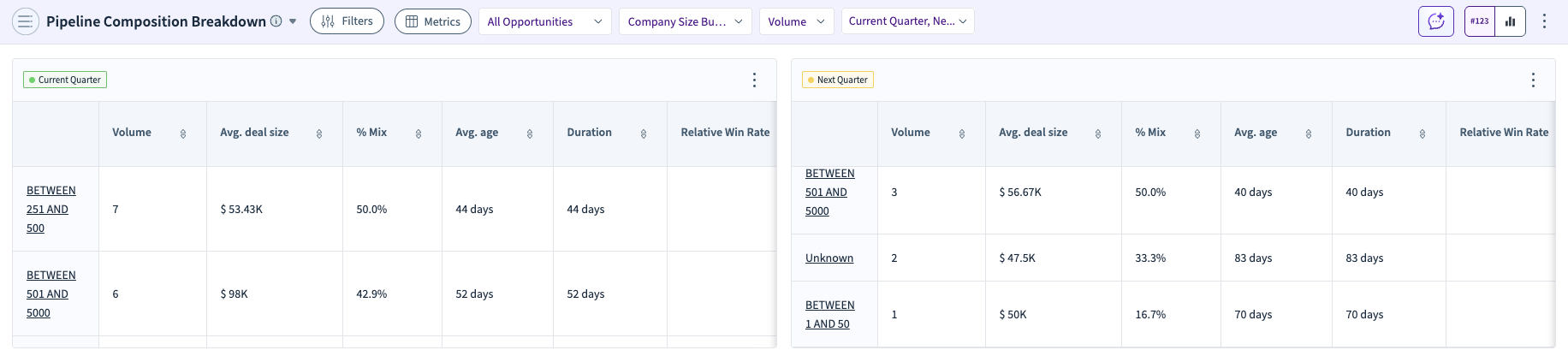The image size is (1568, 350).
Task: Open Next Quarter panel three-dot menu
Action: (x=1533, y=80)
